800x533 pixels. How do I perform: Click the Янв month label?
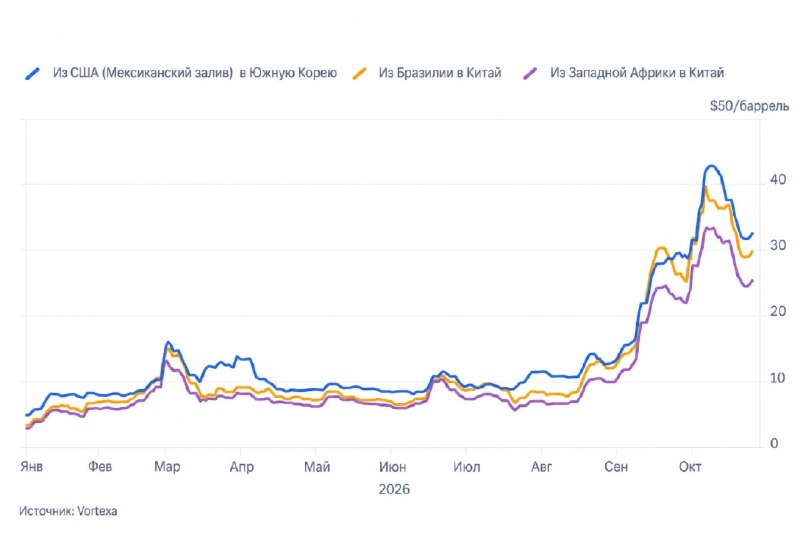click(32, 467)
